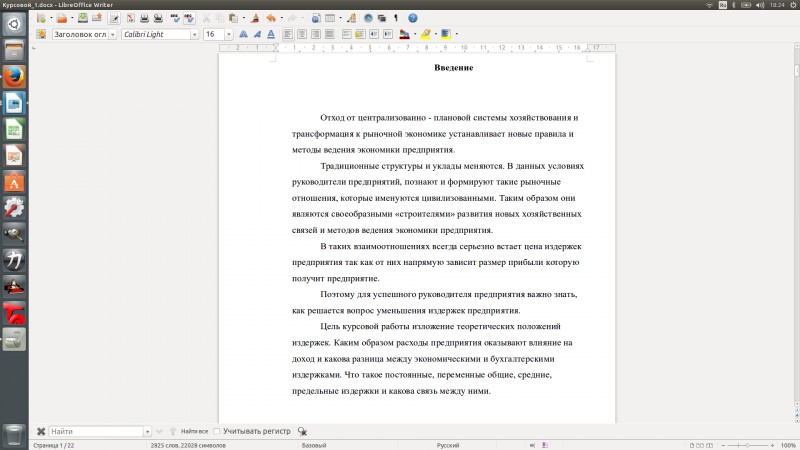Apply paragraph background color

pyautogui.click(x=446, y=34)
